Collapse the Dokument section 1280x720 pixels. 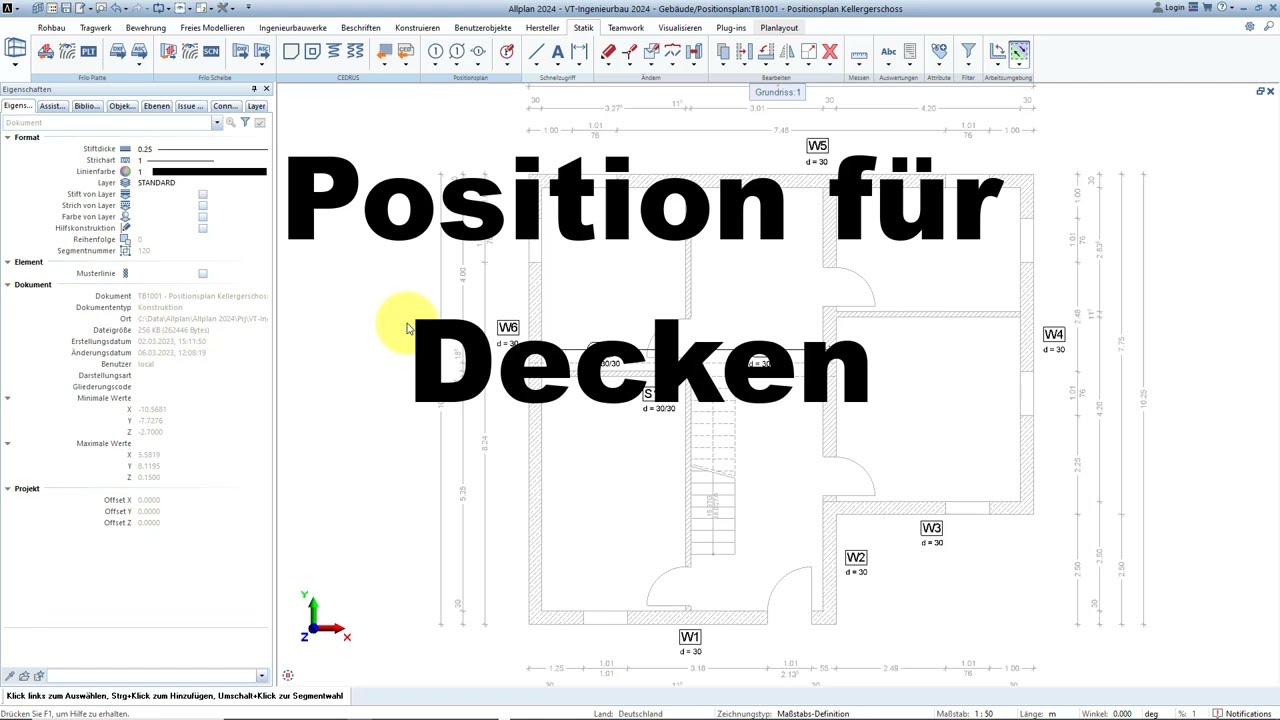click(7, 285)
